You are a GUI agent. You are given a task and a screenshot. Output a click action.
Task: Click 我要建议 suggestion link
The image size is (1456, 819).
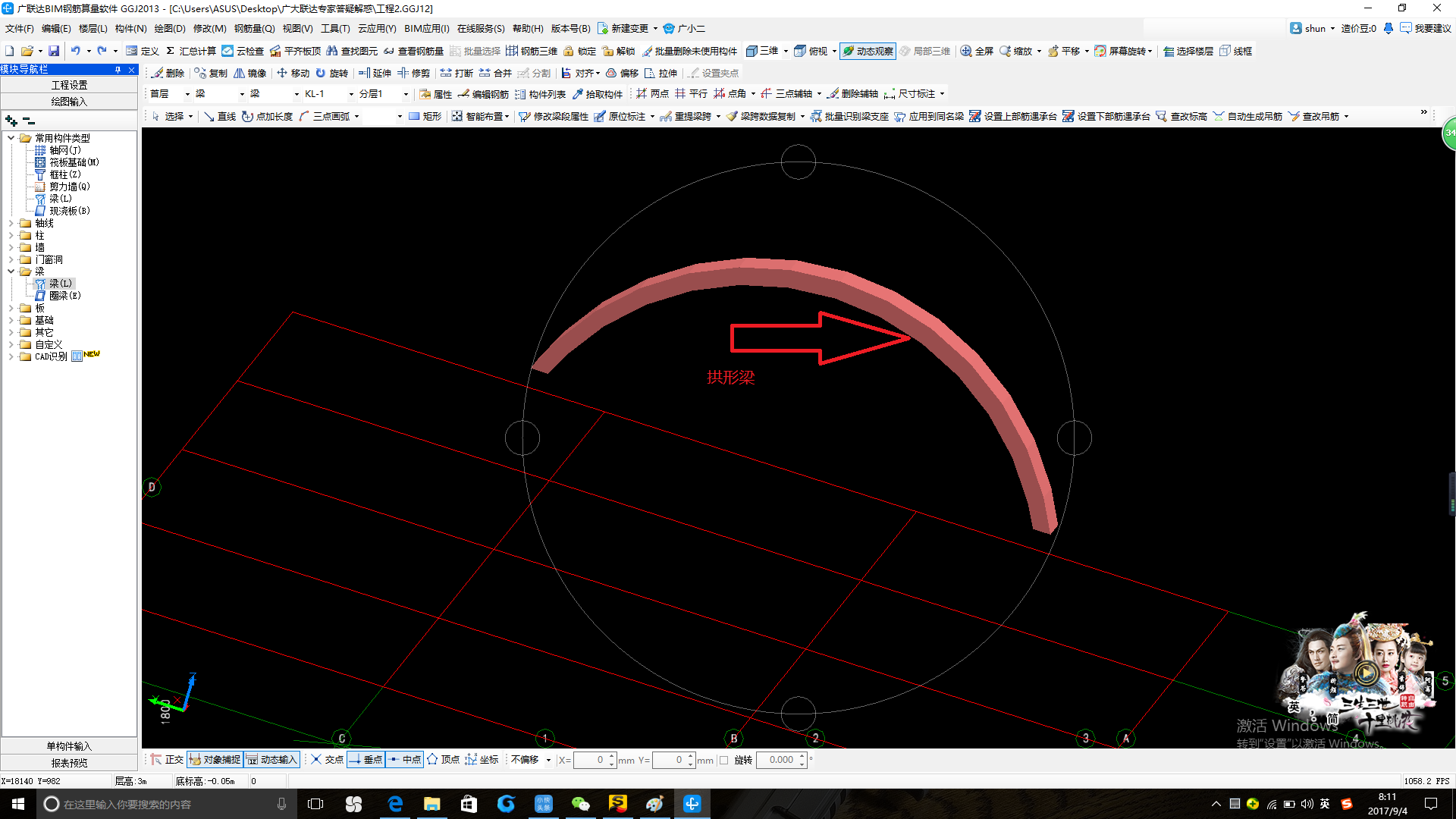tap(1426, 28)
